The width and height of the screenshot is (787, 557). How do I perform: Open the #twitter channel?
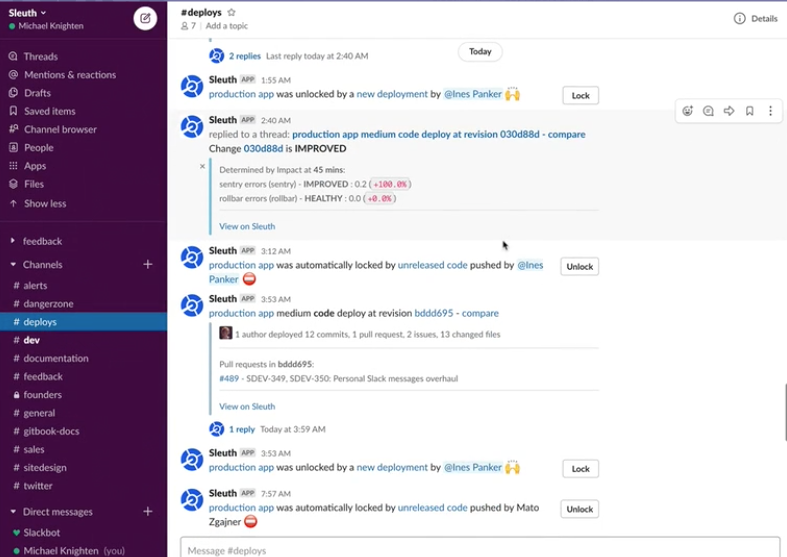[83, 486]
